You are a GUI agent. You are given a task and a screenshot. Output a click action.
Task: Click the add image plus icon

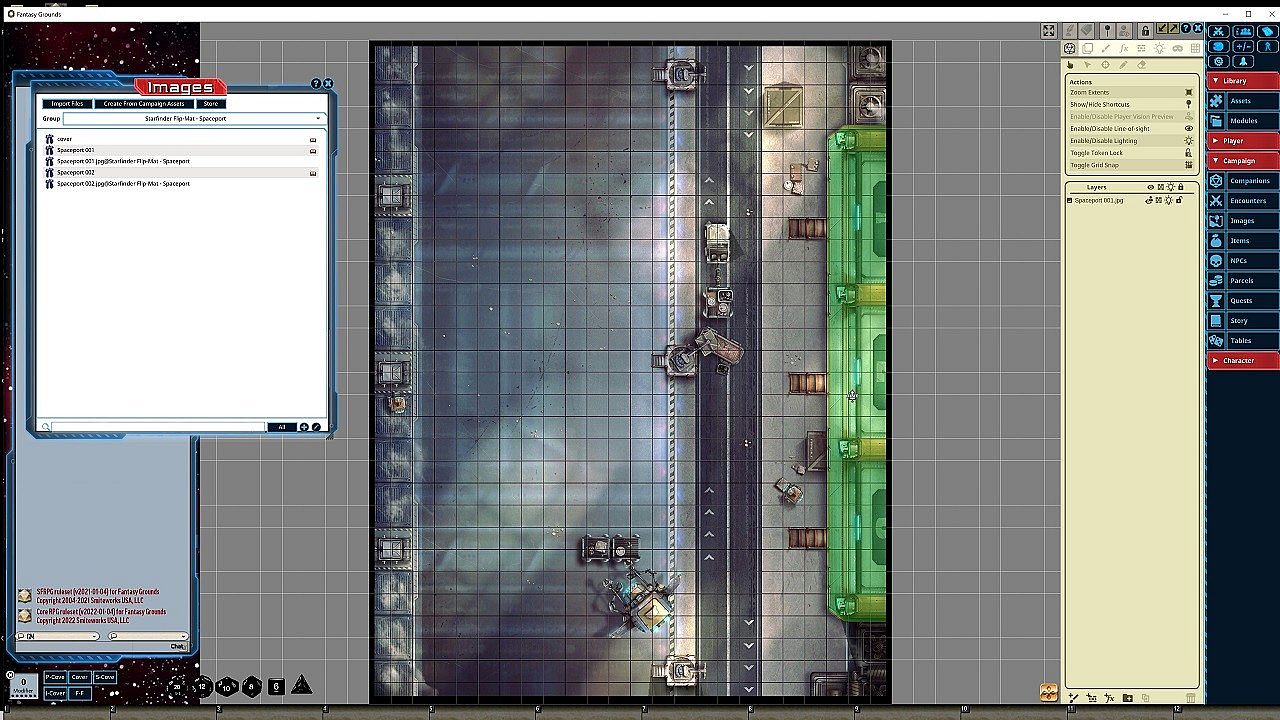click(x=304, y=427)
